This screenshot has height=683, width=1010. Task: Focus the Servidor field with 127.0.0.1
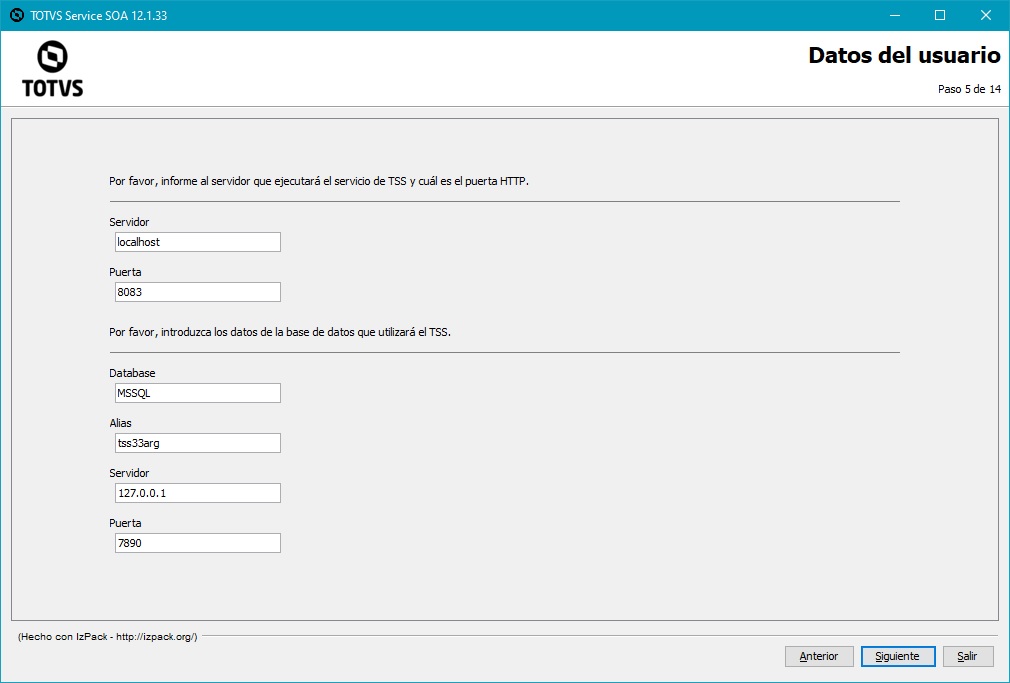tap(198, 493)
